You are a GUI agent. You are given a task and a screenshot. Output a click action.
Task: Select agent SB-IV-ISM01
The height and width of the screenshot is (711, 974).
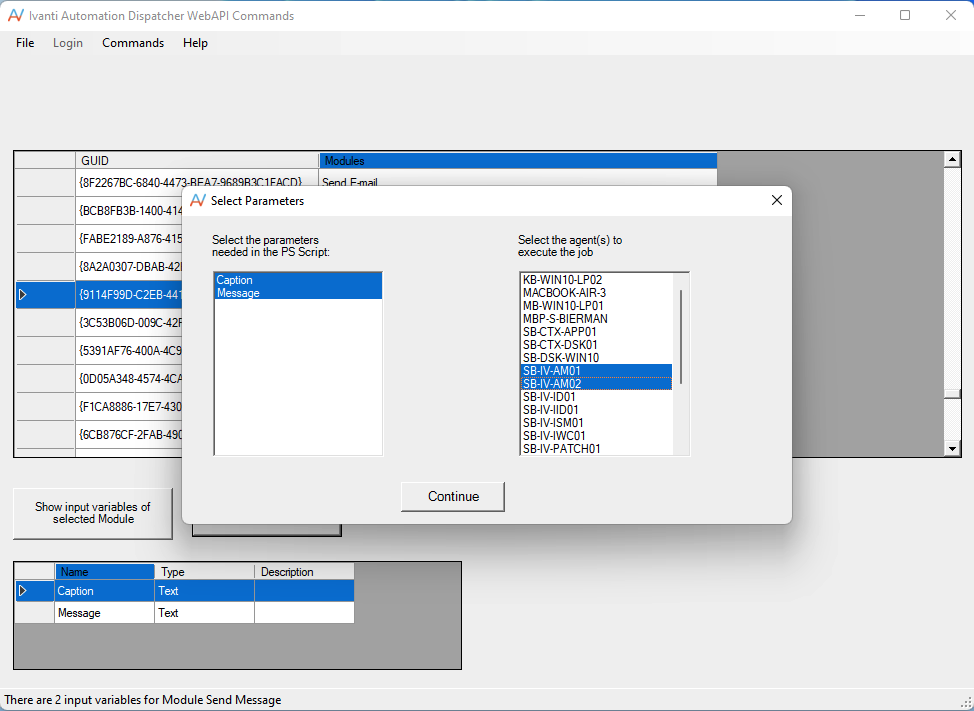point(596,423)
